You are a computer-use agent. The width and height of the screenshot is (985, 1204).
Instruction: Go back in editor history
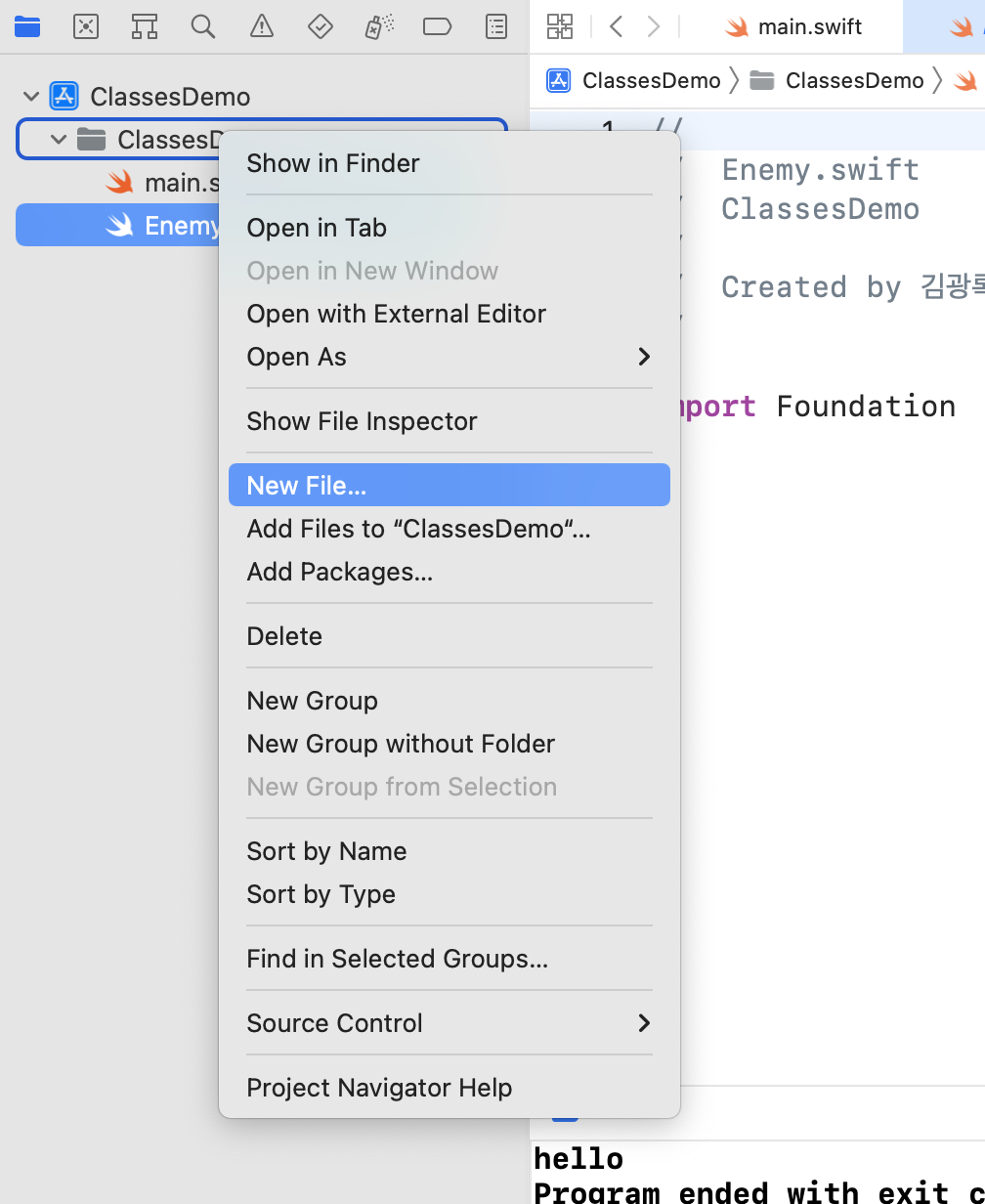[x=616, y=26]
